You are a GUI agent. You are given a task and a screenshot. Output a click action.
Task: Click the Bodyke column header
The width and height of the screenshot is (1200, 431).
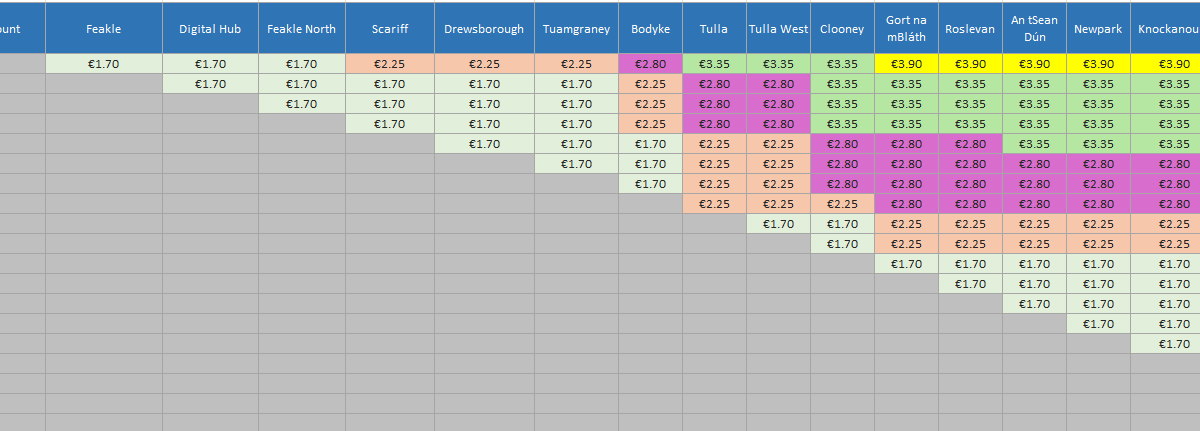click(650, 28)
